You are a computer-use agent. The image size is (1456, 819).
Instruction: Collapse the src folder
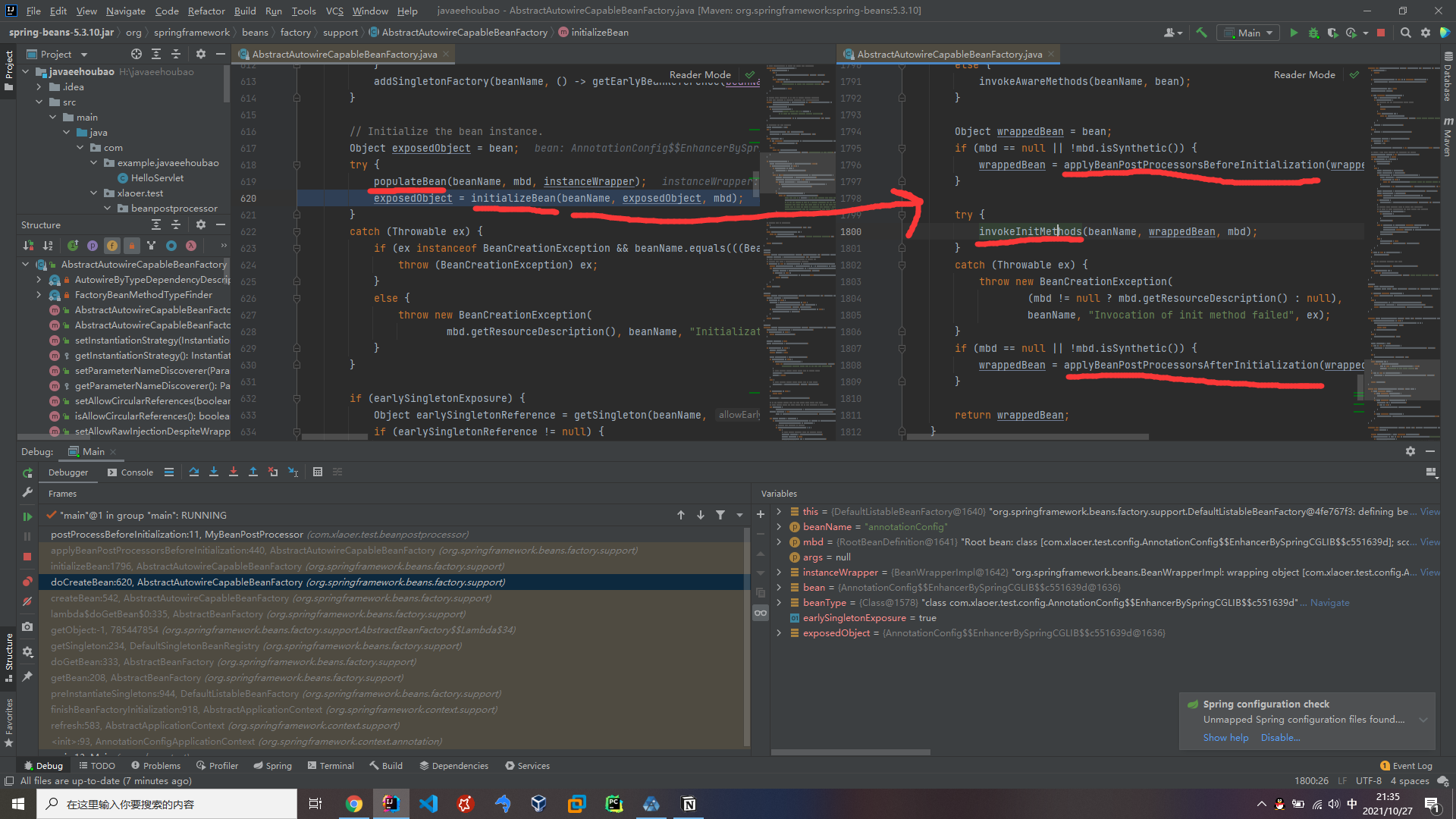(39, 102)
